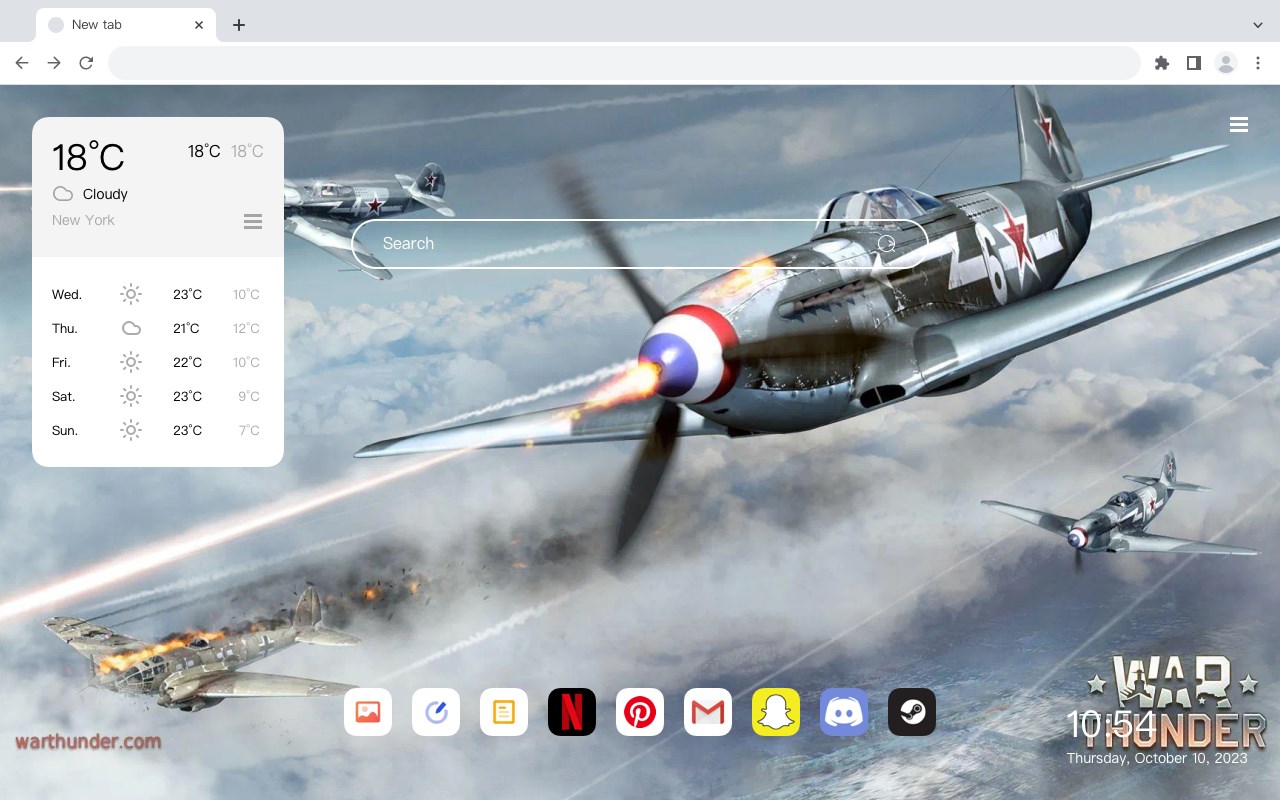Click the Cloudy condition text
The height and width of the screenshot is (800, 1280).
click(x=105, y=194)
